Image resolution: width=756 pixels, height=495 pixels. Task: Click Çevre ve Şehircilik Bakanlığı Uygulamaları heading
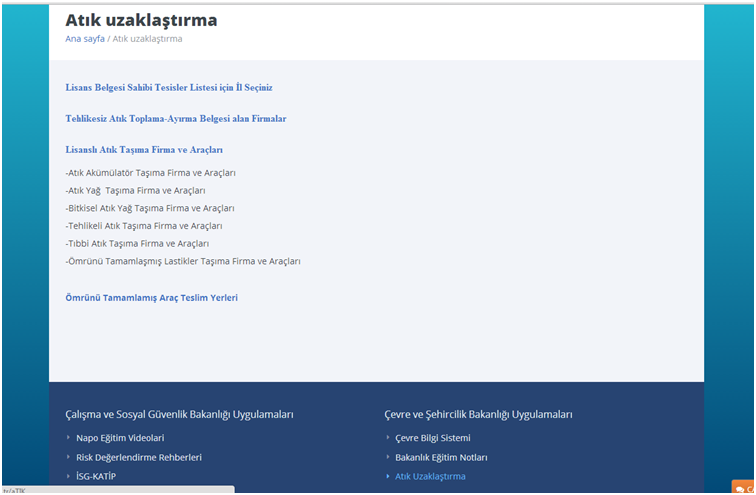click(478, 415)
